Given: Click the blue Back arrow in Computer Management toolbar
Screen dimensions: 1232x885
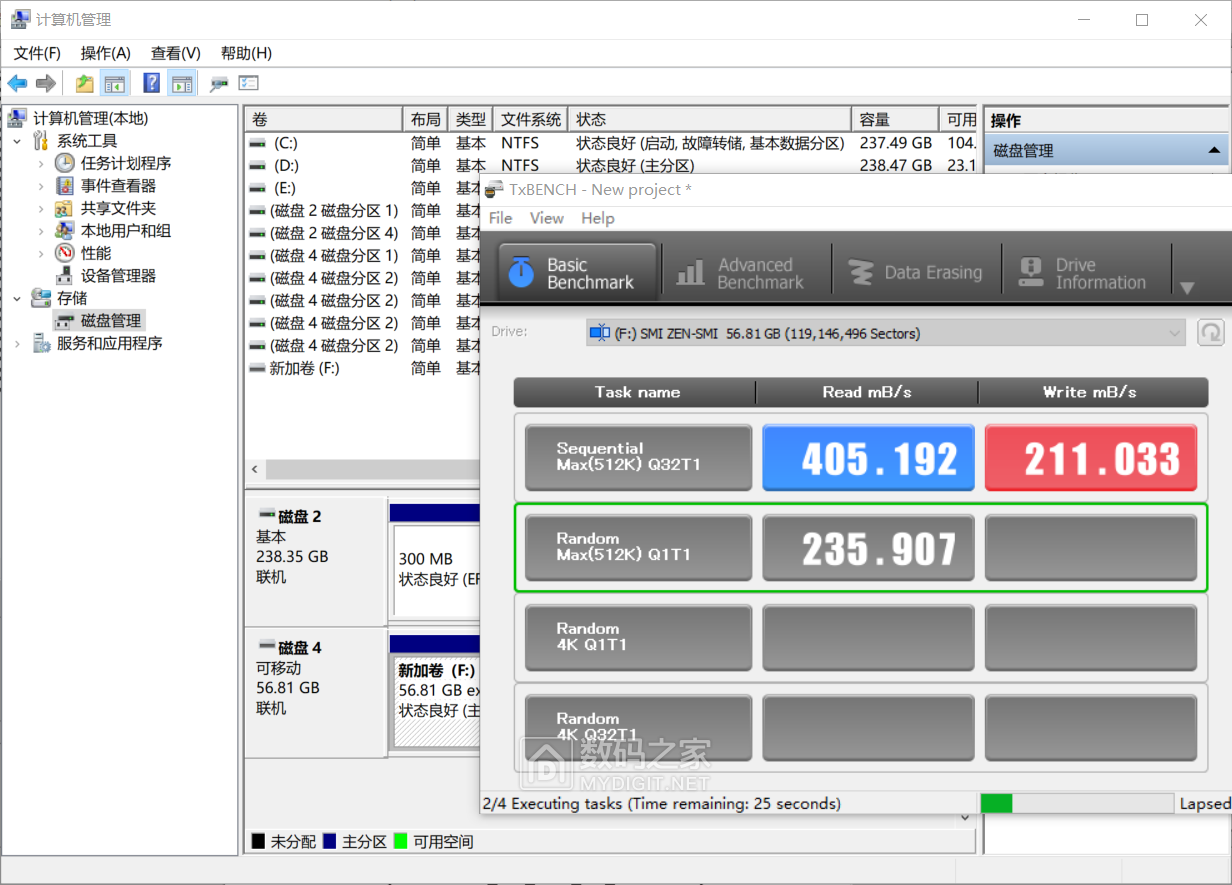Looking at the screenshot, I should click(17, 83).
